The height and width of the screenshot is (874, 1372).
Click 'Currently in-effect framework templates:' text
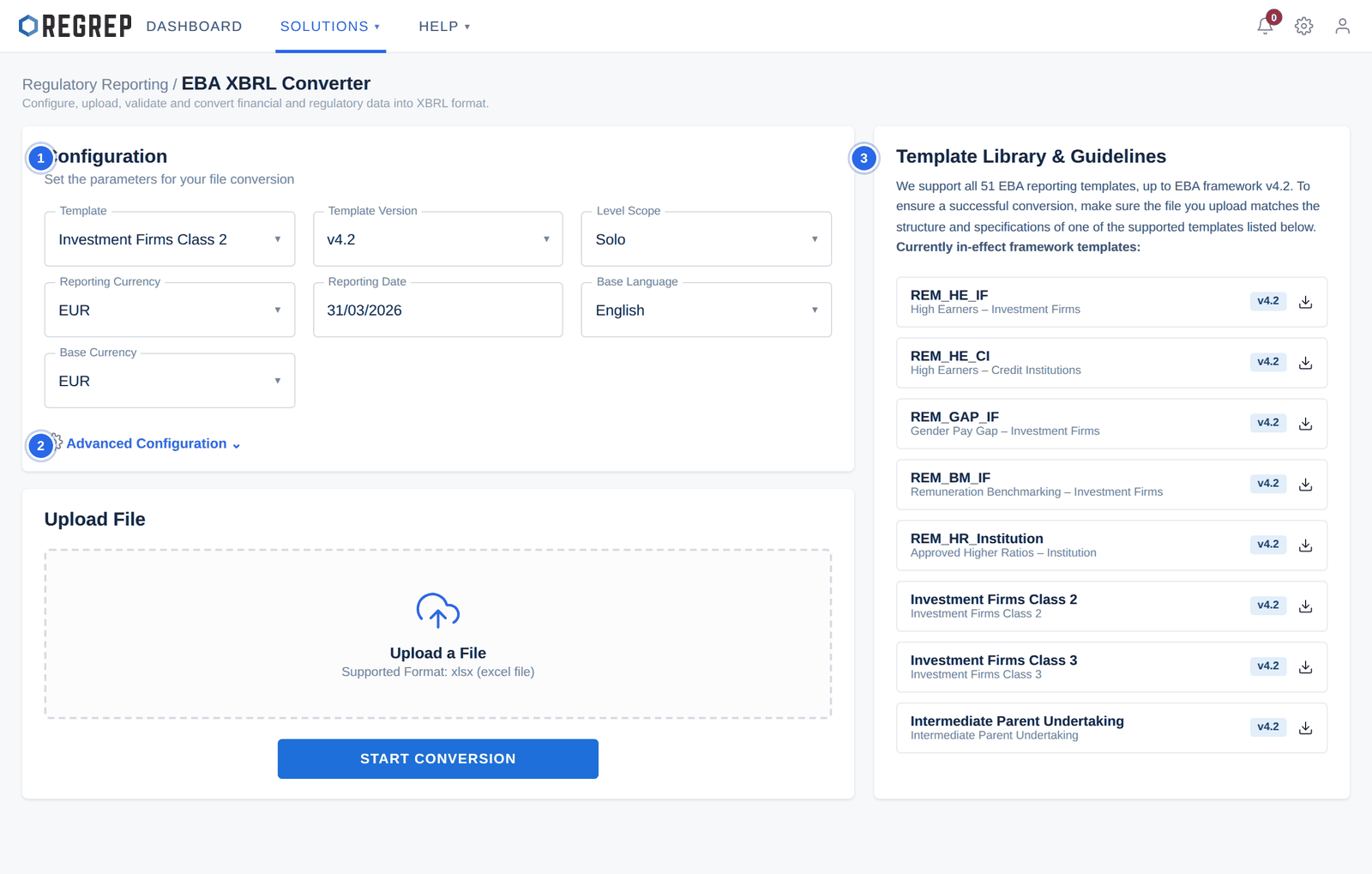tap(1019, 247)
